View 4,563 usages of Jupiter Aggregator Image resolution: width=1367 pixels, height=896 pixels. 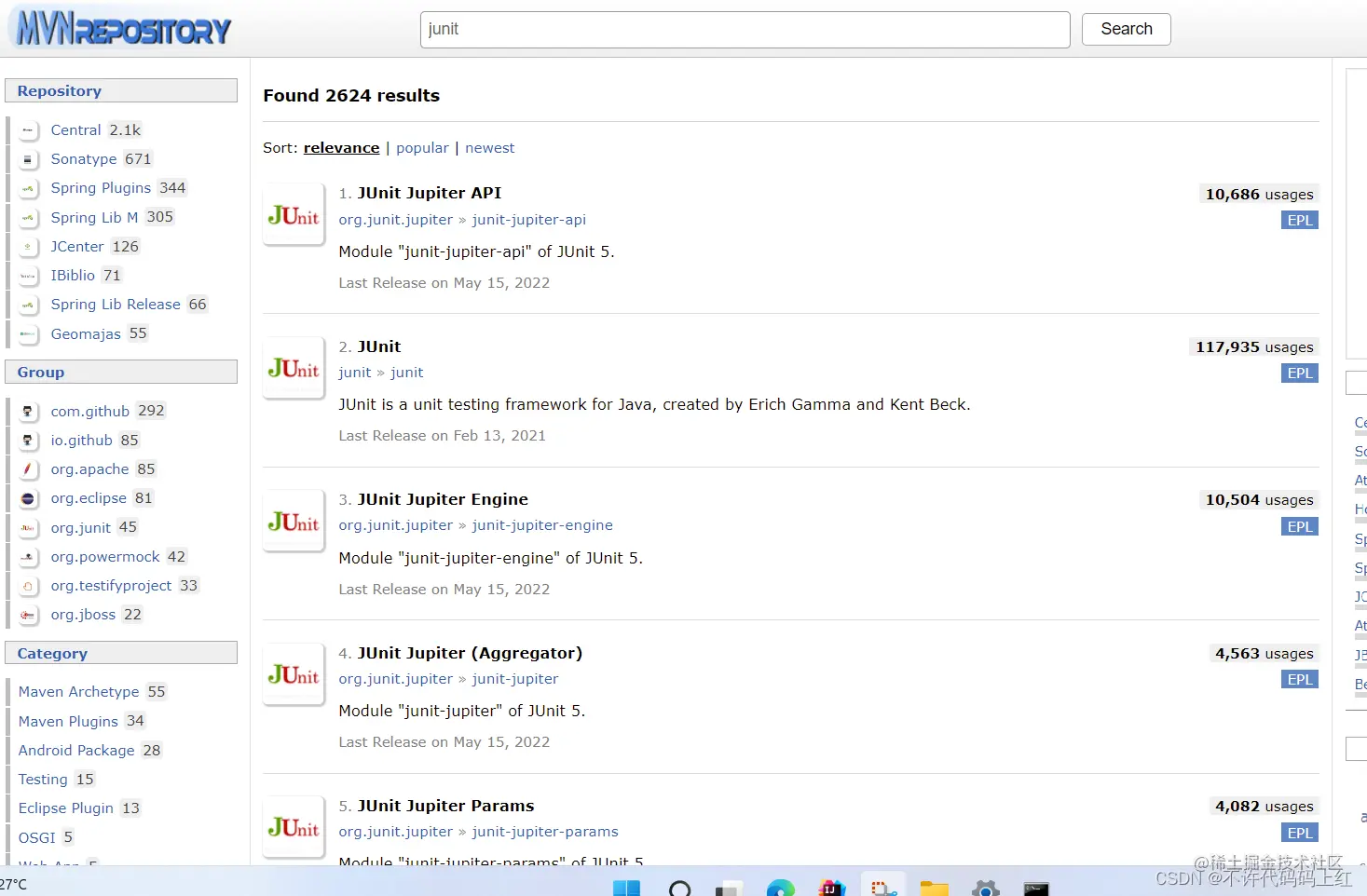coord(1264,654)
